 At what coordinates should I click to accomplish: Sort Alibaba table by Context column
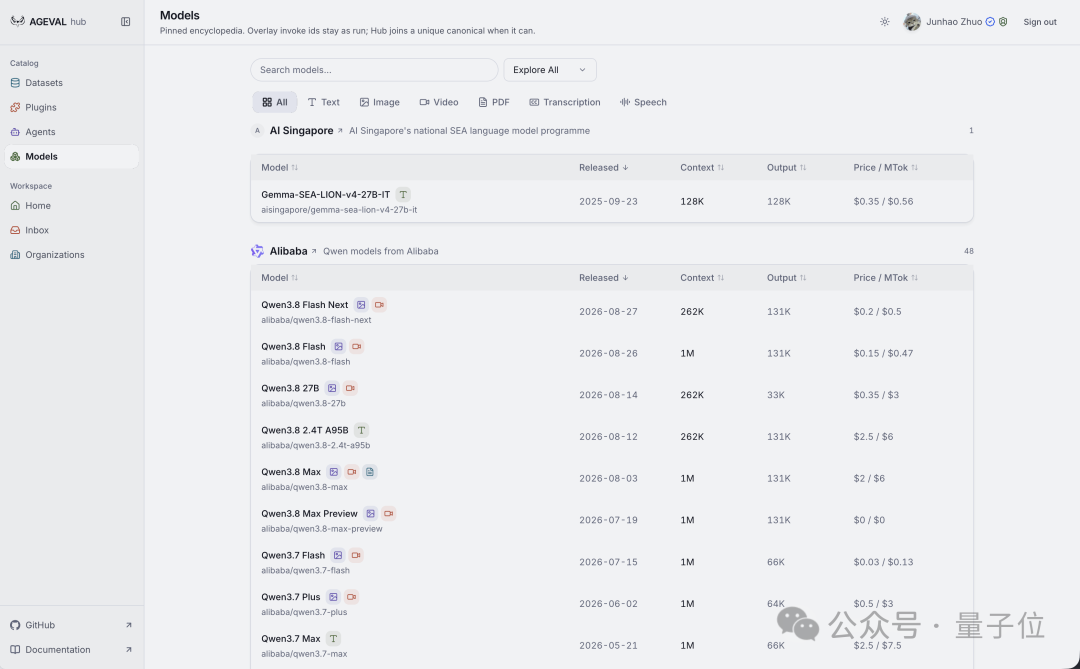click(x=702, y=278)
